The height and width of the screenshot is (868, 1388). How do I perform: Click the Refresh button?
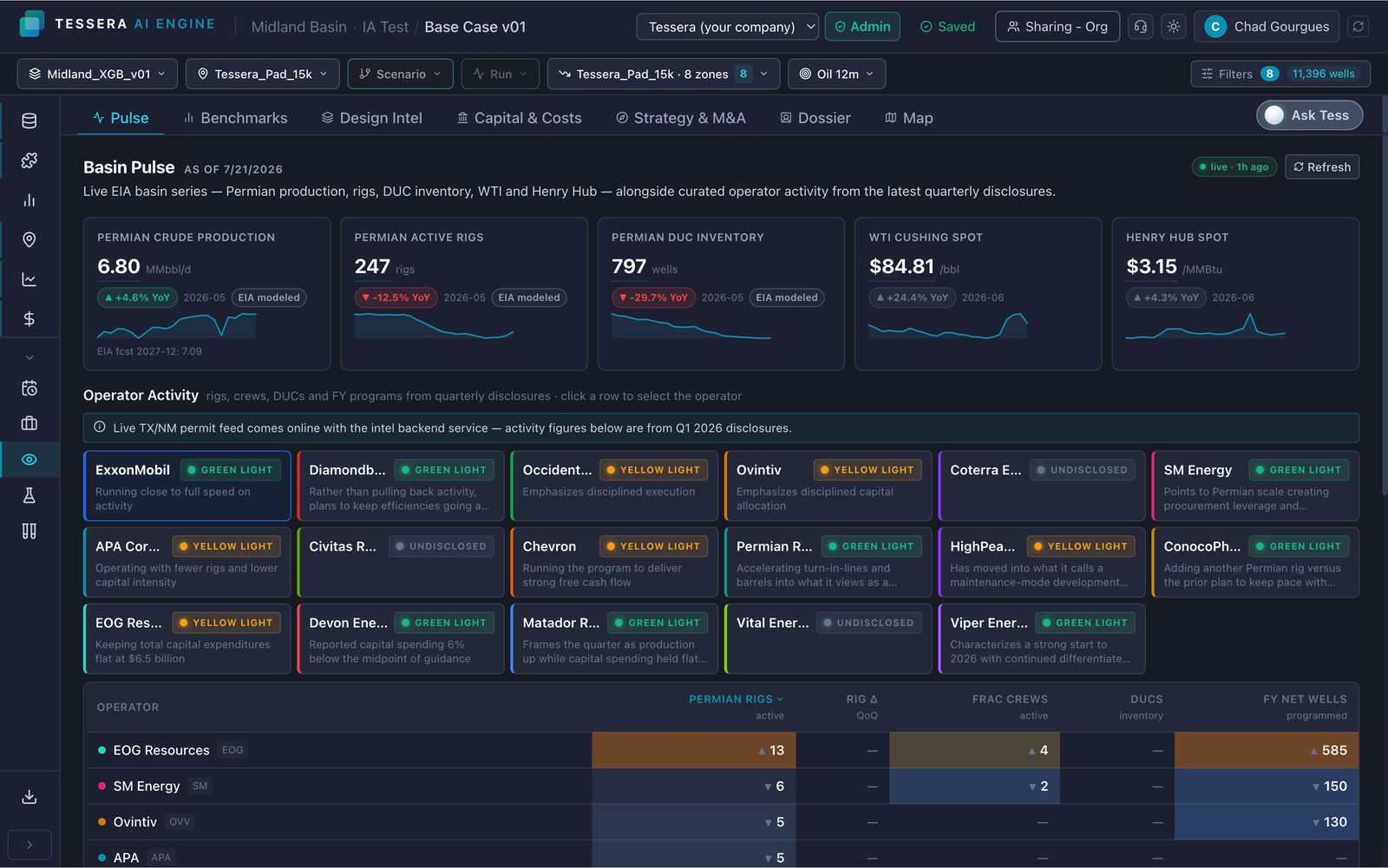tap(1322, 166)
